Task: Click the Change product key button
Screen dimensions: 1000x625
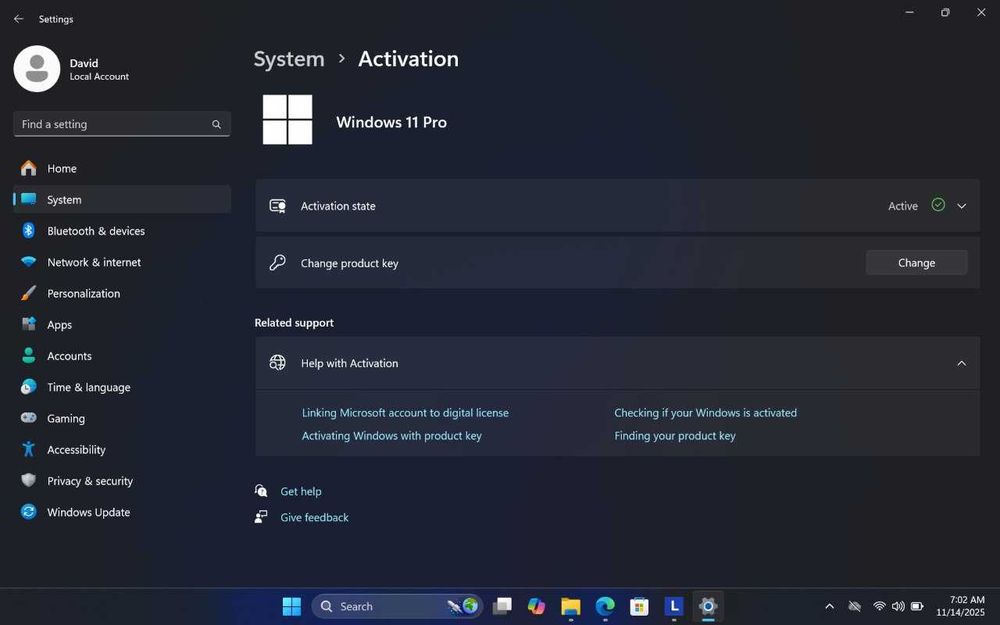Action: pyautogui.click(x=916, y=263)
